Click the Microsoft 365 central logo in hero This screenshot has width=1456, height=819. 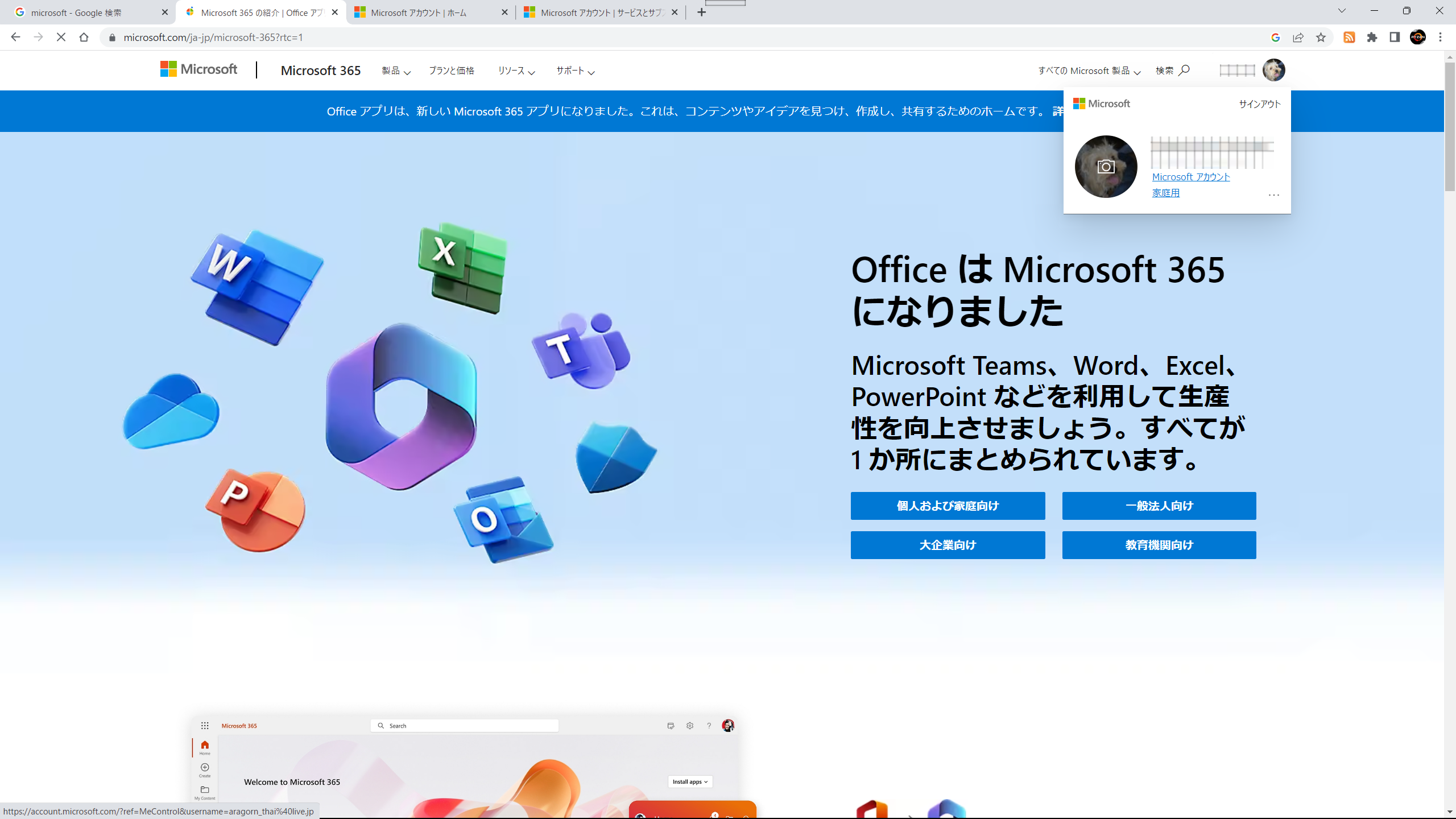[x=401, y=407]
